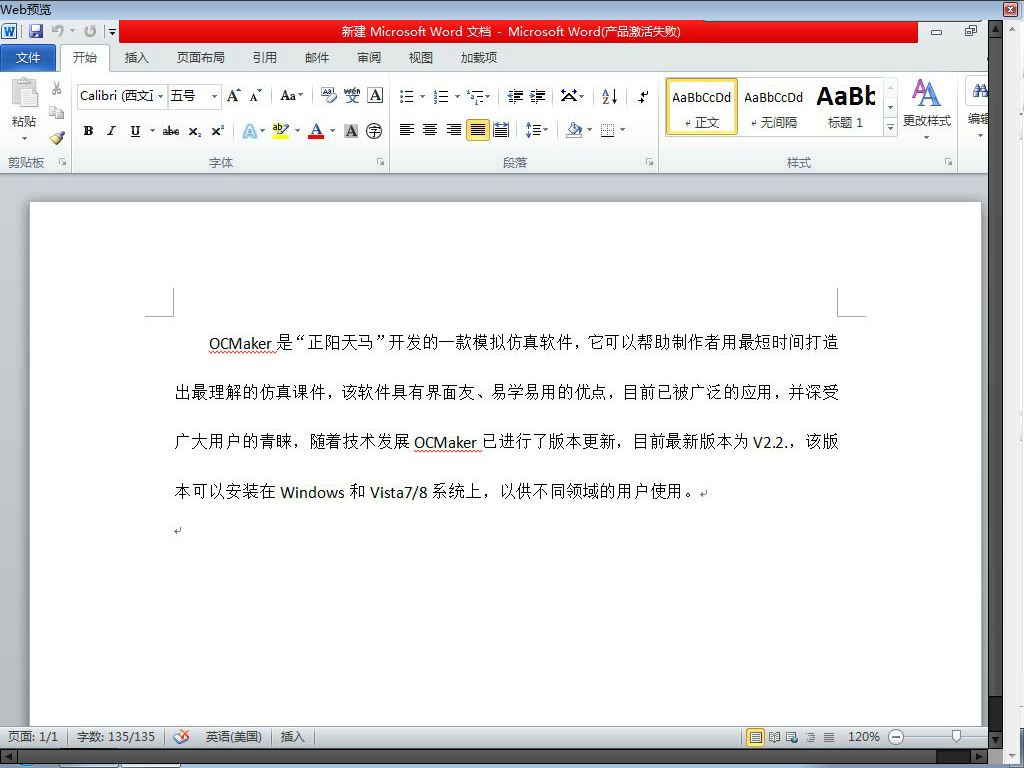Apply the 标题 1 style
The image size is (1024, 768).
pos(845,106)
